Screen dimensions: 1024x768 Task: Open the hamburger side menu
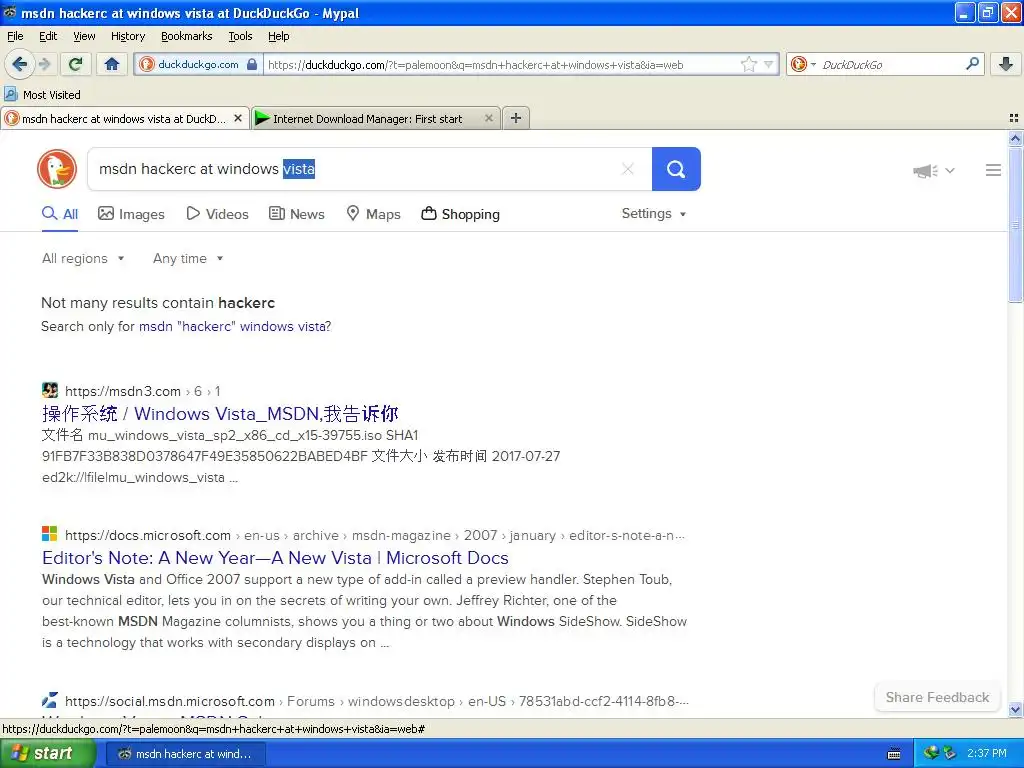click(993, 170)
